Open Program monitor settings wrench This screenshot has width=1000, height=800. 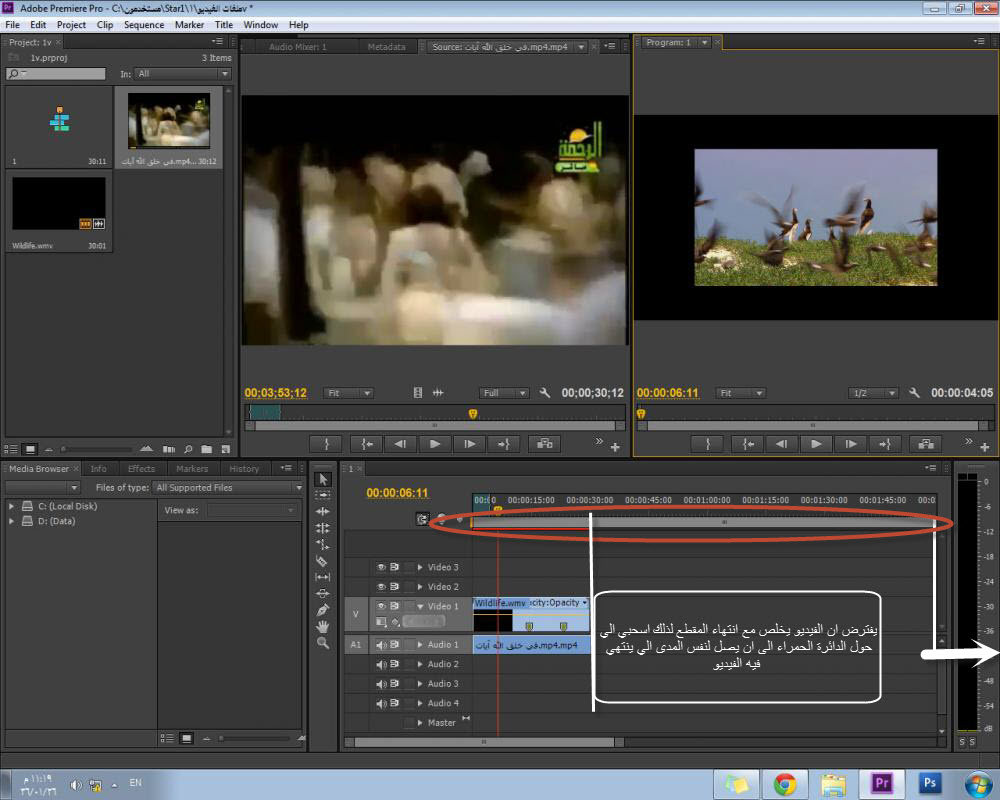click(x=914, y=393)
